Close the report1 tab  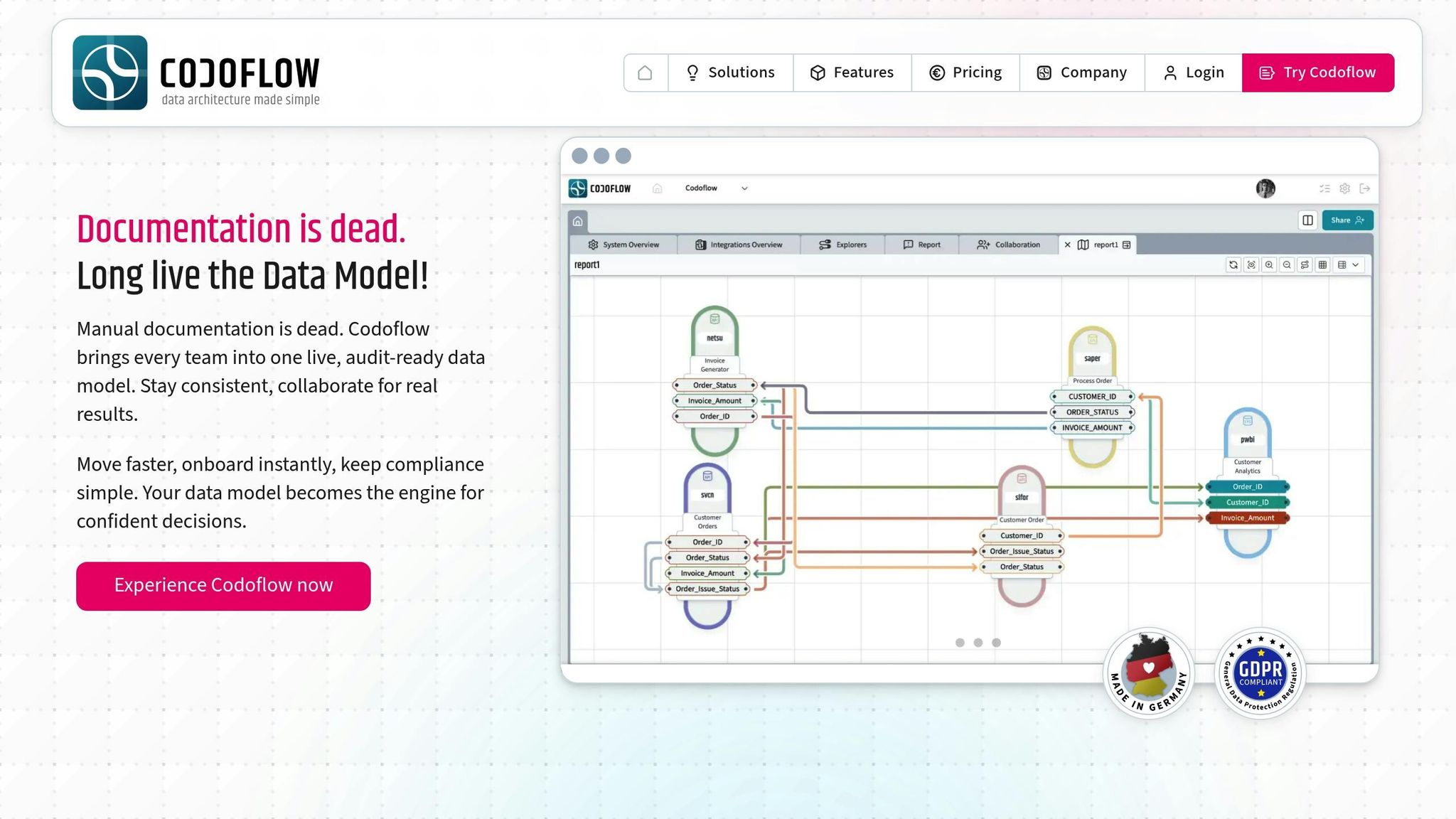coord(1067,245)
